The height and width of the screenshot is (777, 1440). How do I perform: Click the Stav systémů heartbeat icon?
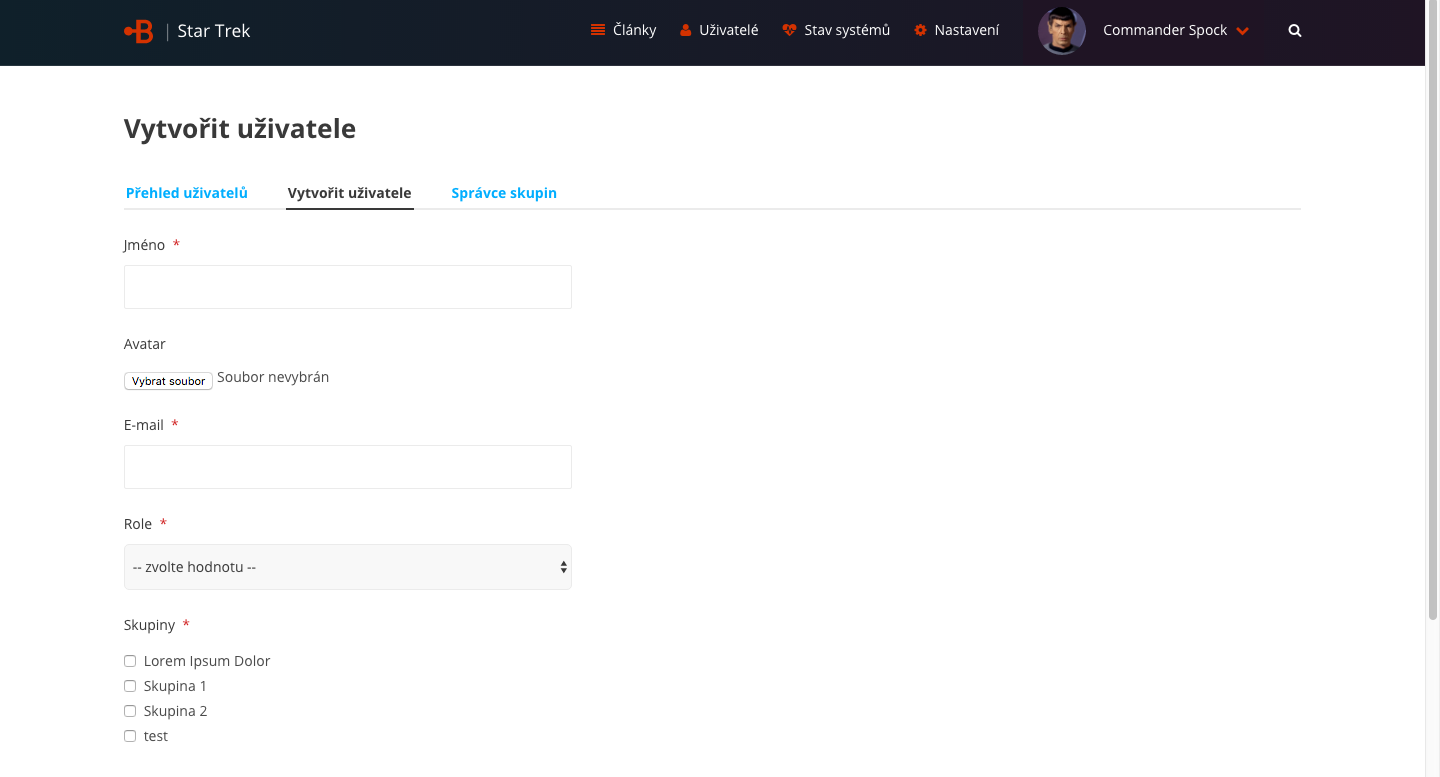coord(789,30)
